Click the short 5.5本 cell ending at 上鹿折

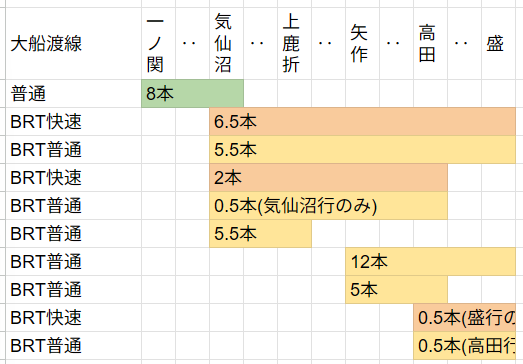click(x=260, y=234)
